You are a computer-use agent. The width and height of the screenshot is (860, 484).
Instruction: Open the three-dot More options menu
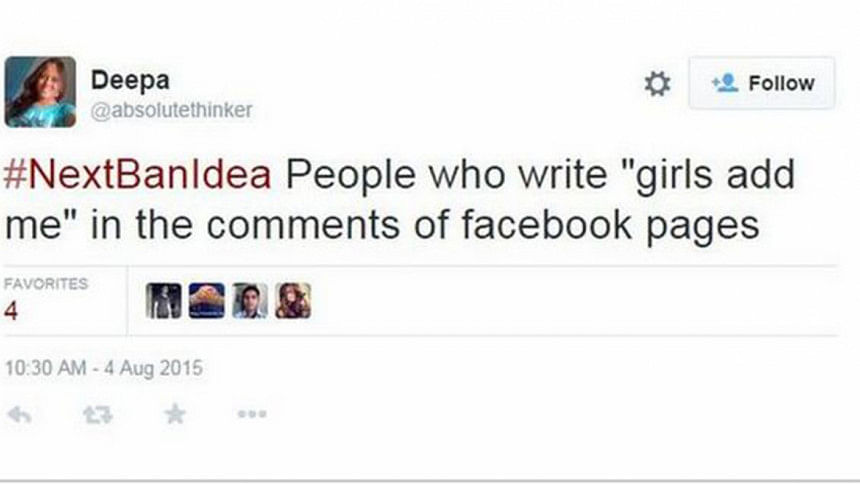pos(252,414)
